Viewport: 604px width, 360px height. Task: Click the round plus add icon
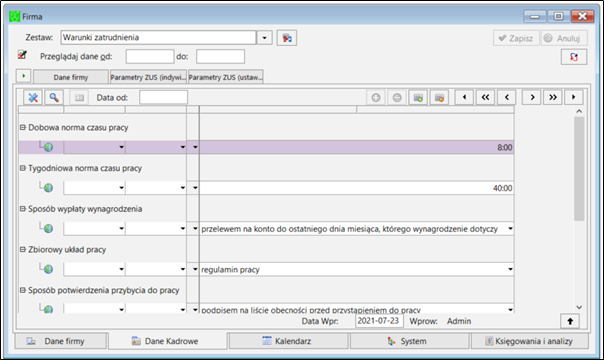376,98
